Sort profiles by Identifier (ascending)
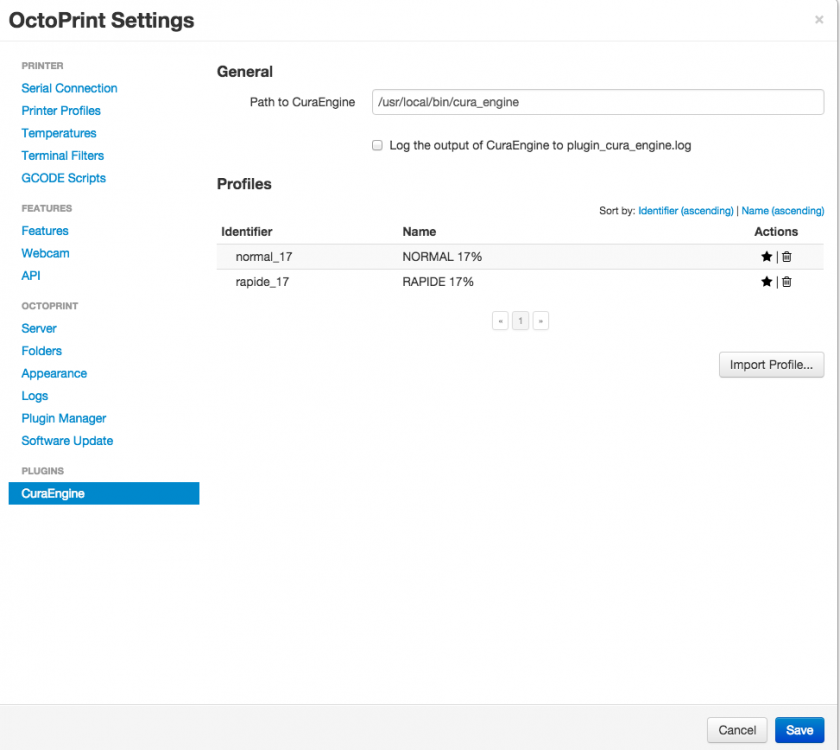This screenshot has width=840, height=750. [685, 211]
